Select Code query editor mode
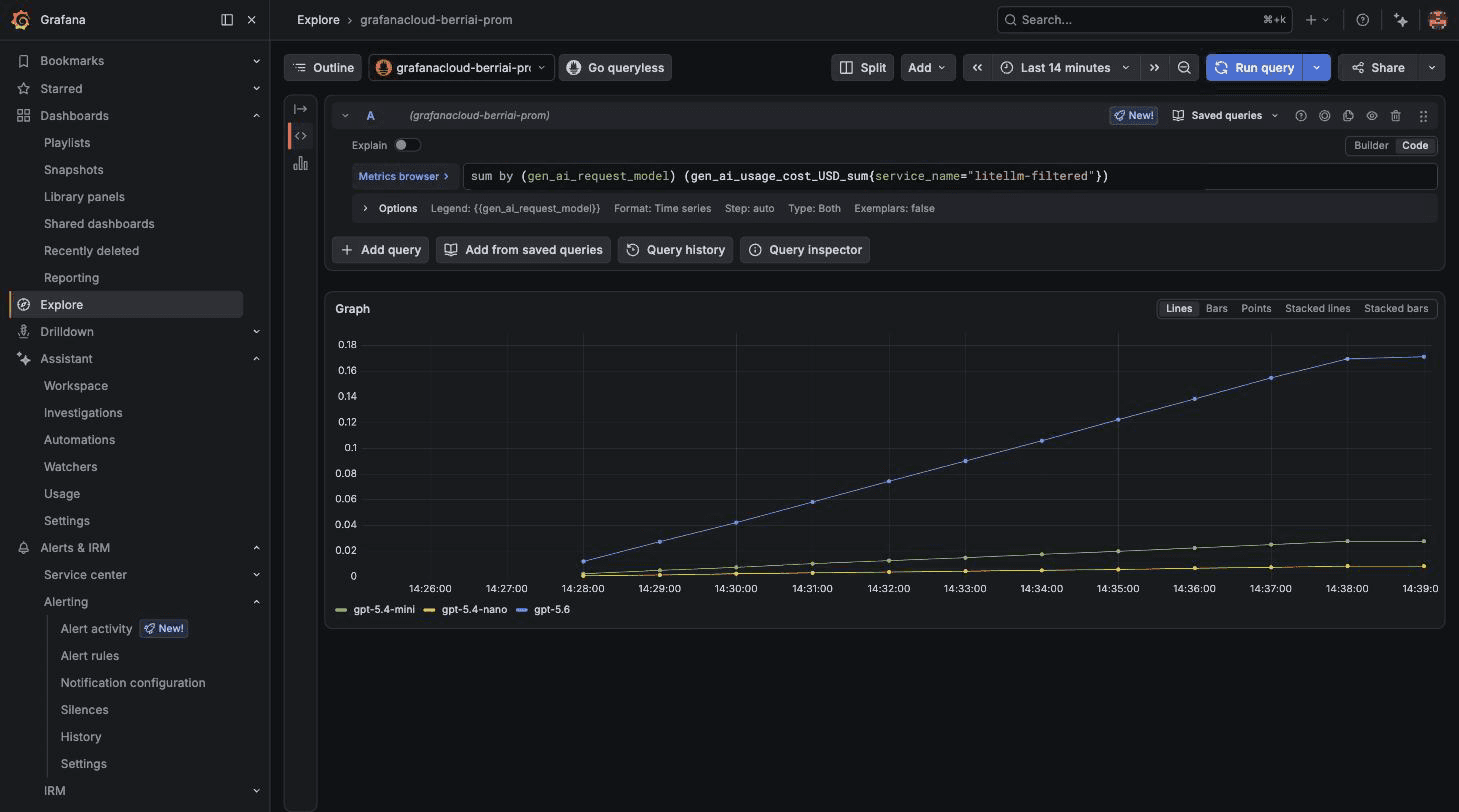 point(1415,146)
